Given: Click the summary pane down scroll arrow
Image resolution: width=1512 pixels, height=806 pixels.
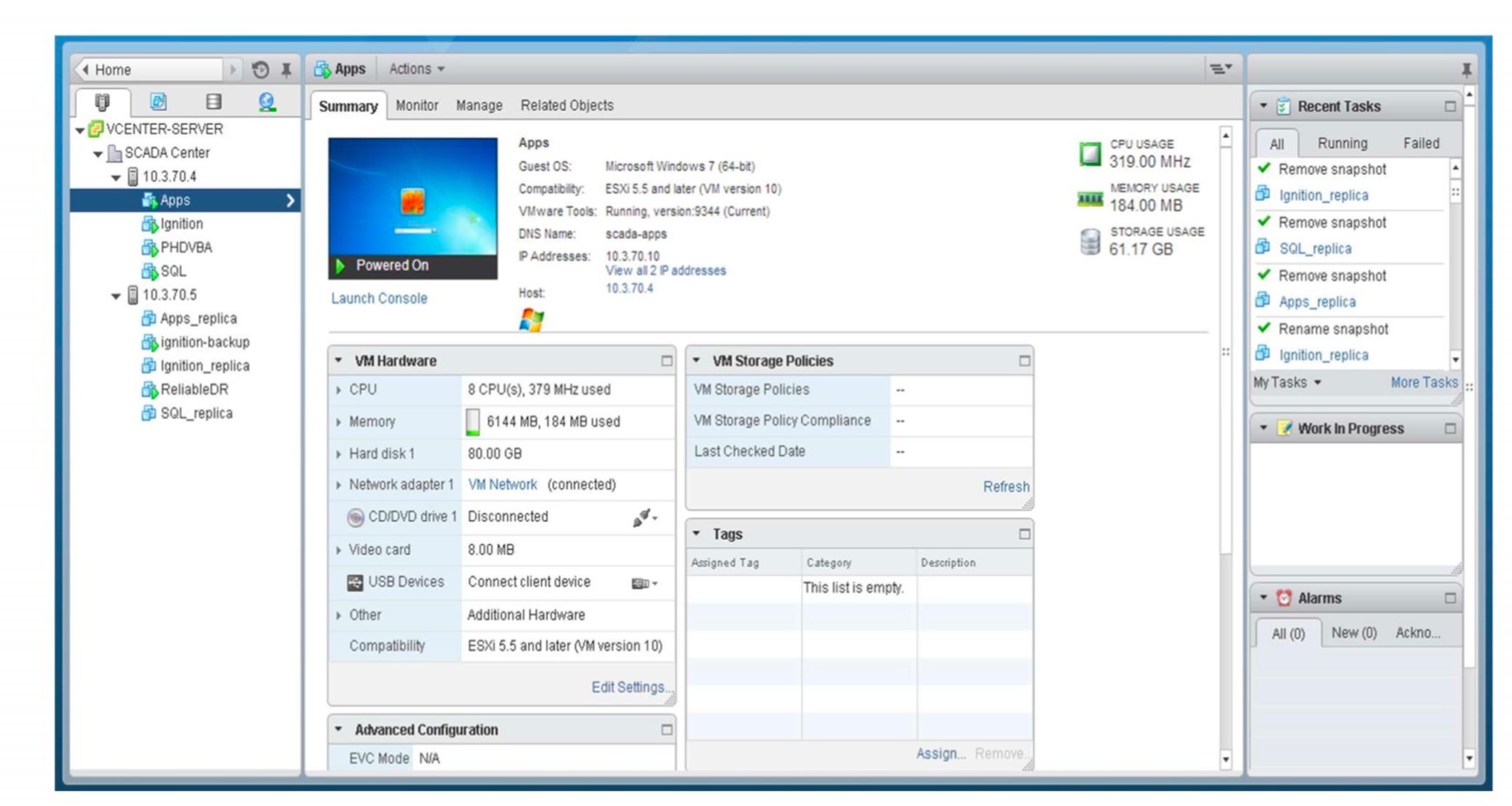Looking at the screenshot, I should coord(1225,759).
